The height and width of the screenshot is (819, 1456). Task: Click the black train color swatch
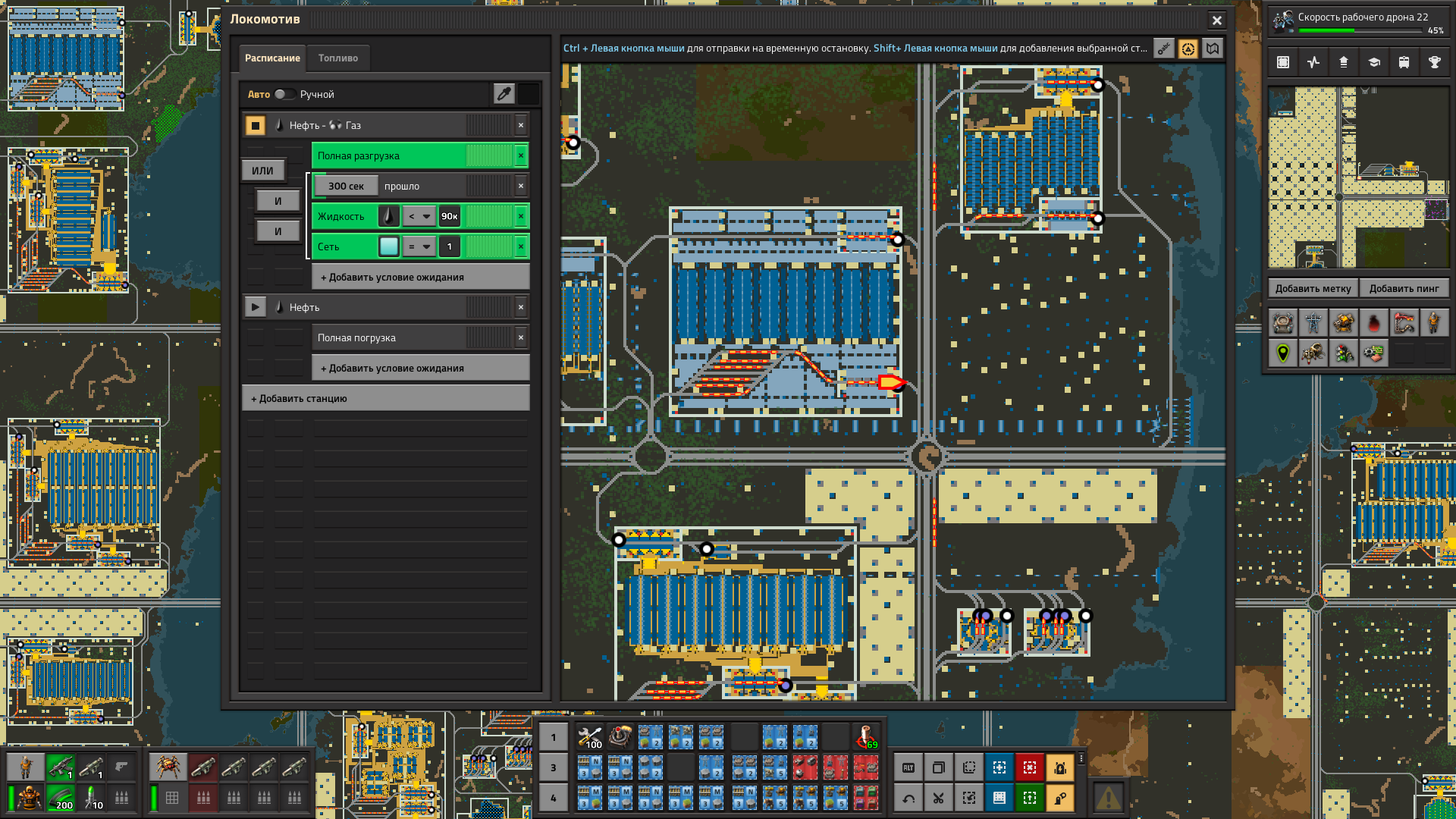(x=529, y=94)
